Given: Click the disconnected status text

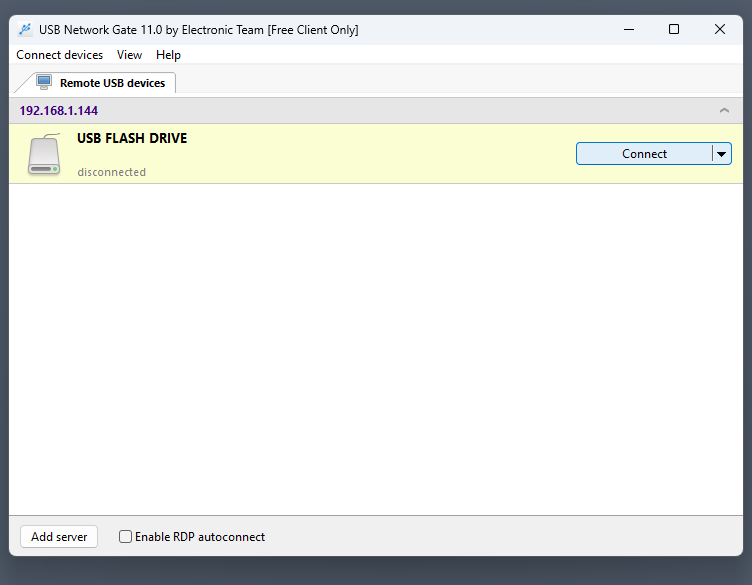Looking at the screenshot, I should coord(112,172).
